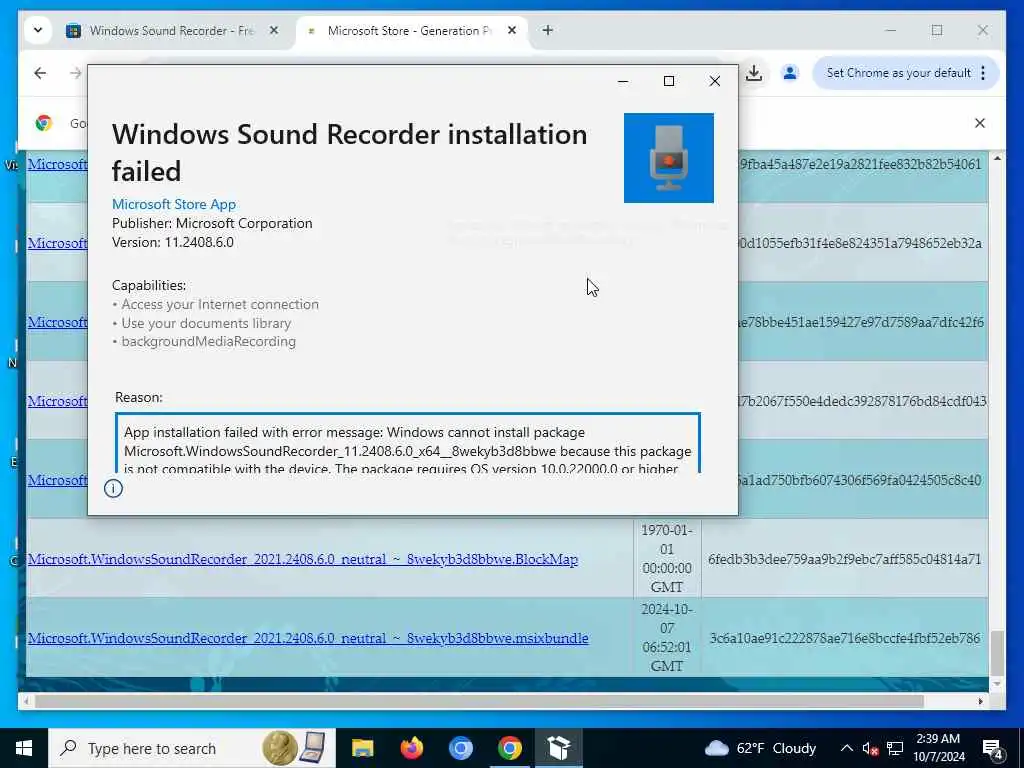Click scroll up arrow in Chrome page
The width and height of the screenshot is (1024, 768).
pos(997,159)
